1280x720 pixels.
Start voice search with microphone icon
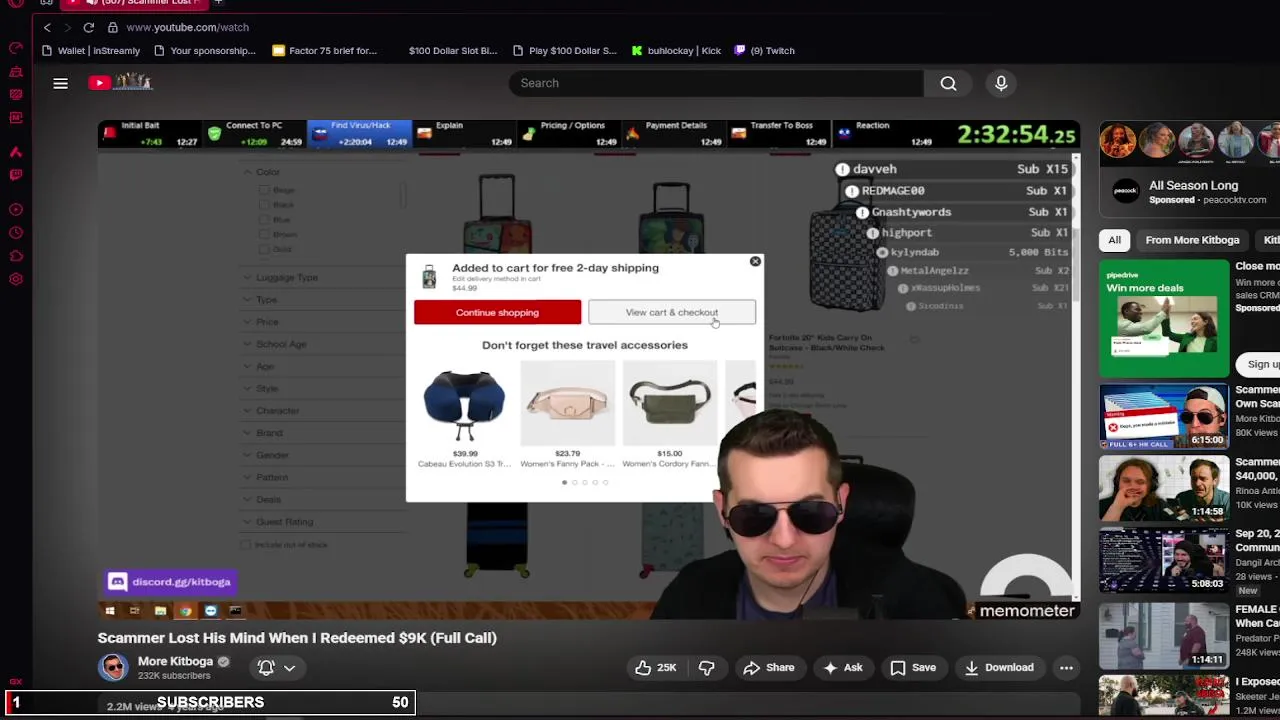[x=1001, y=83]
